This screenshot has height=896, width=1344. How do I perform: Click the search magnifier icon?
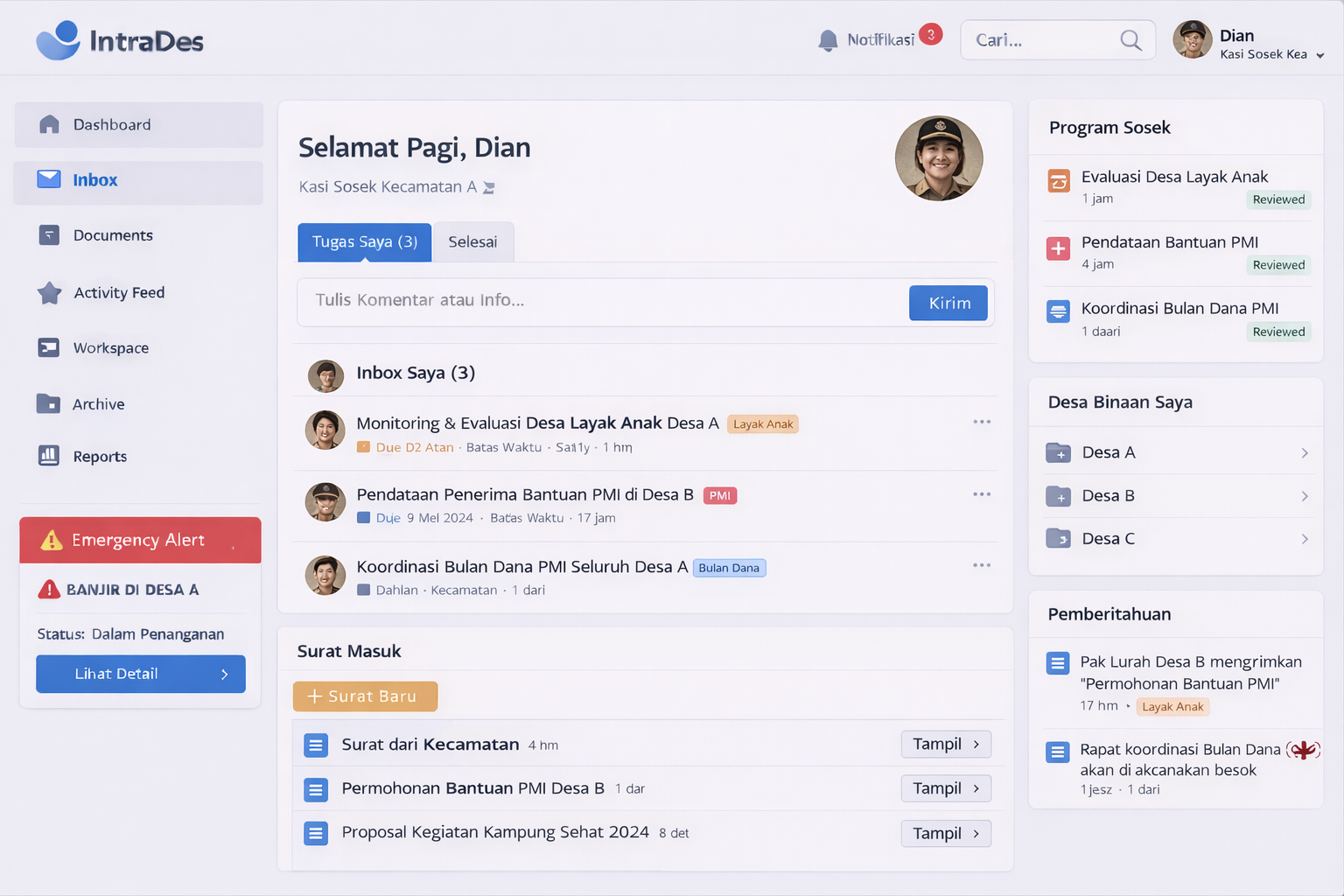click(x=1130, y=40)
